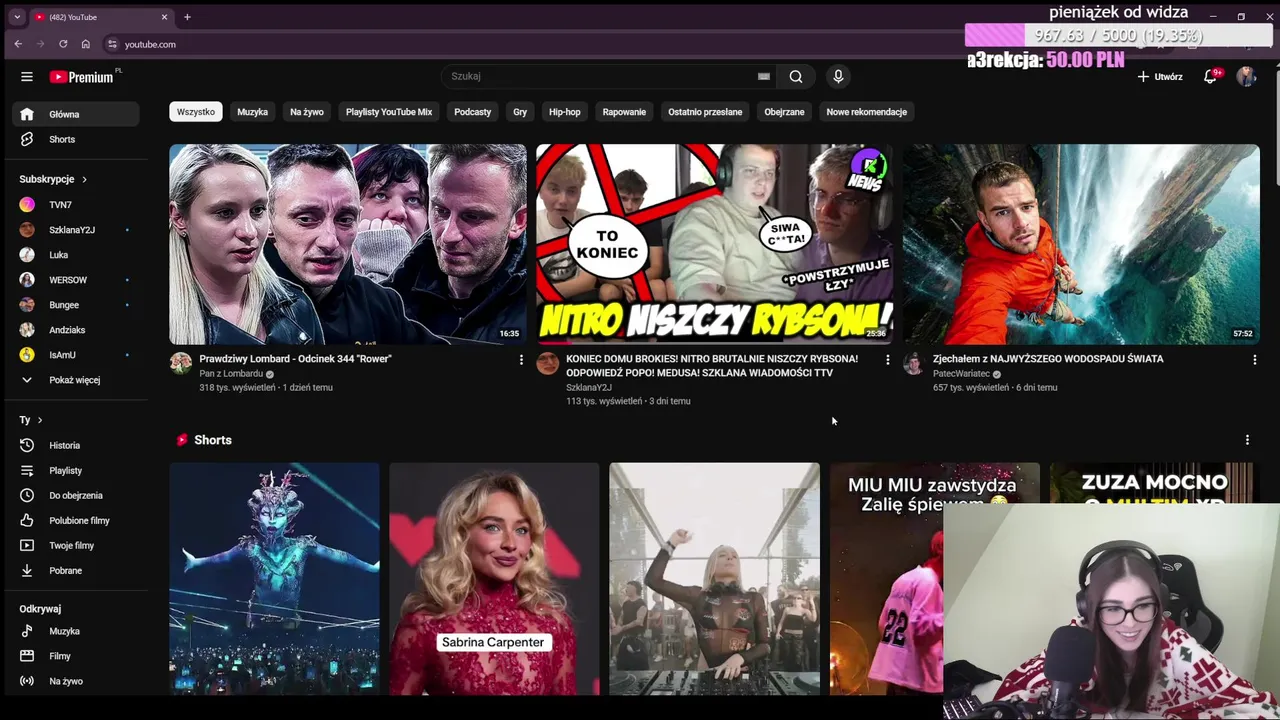
Task: Open Filmy under Odkrywaj
Action: coord(76,656)
